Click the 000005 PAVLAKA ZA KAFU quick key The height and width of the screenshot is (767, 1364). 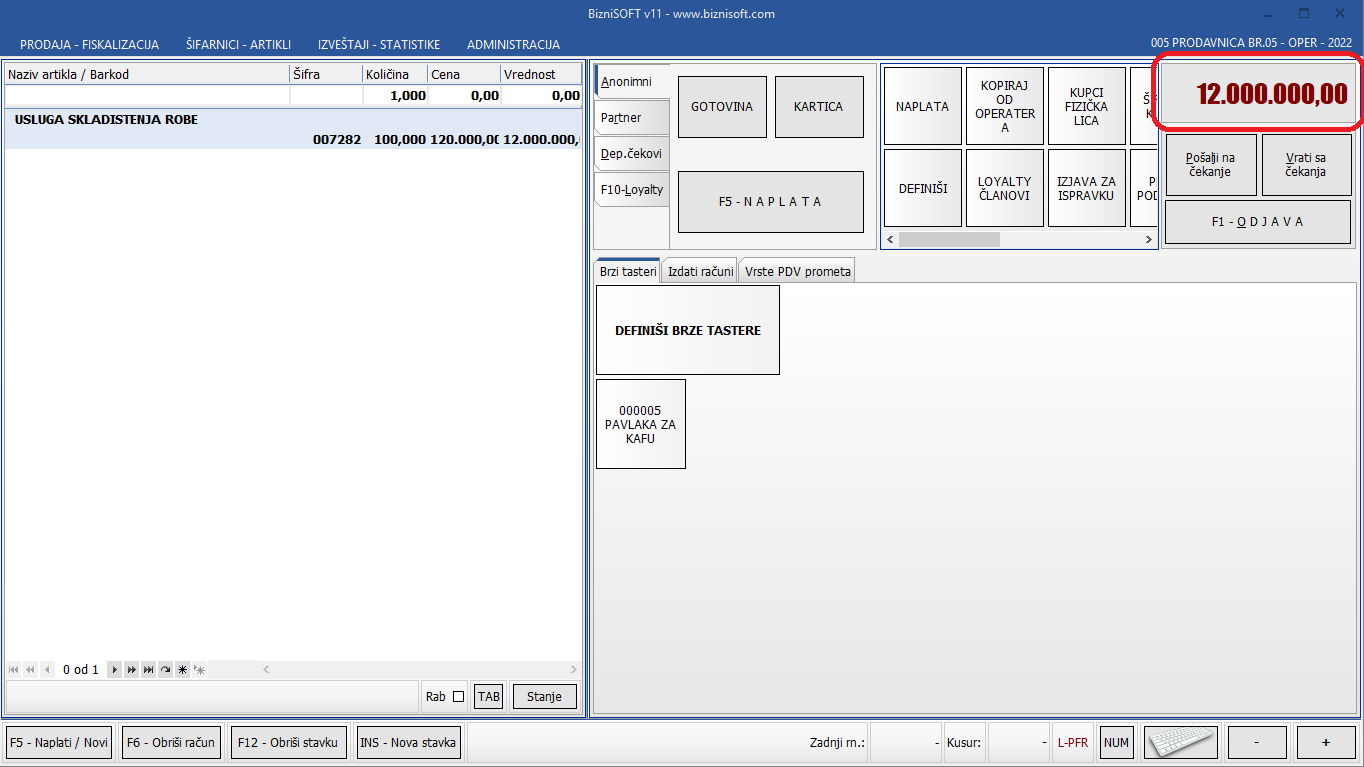640,424
